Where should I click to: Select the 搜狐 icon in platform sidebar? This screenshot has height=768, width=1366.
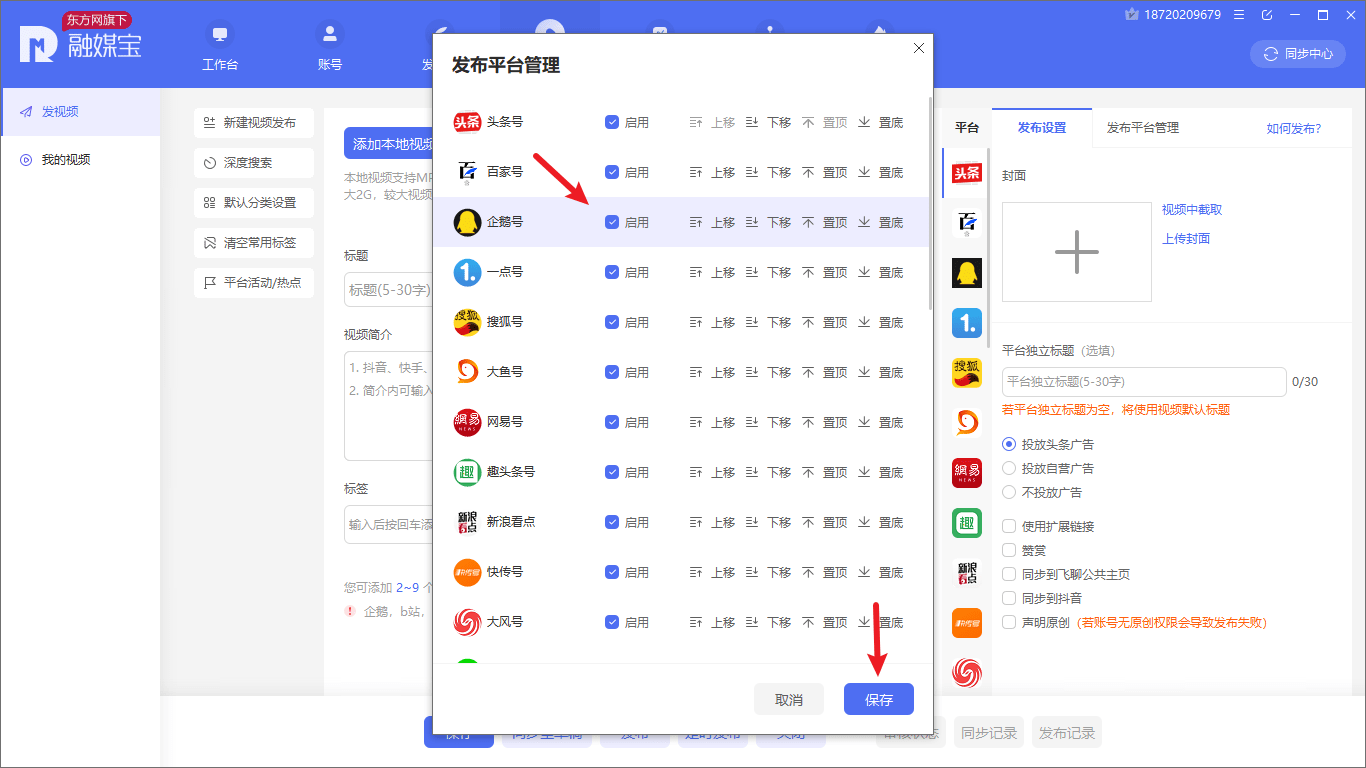[x=967, y=373]
